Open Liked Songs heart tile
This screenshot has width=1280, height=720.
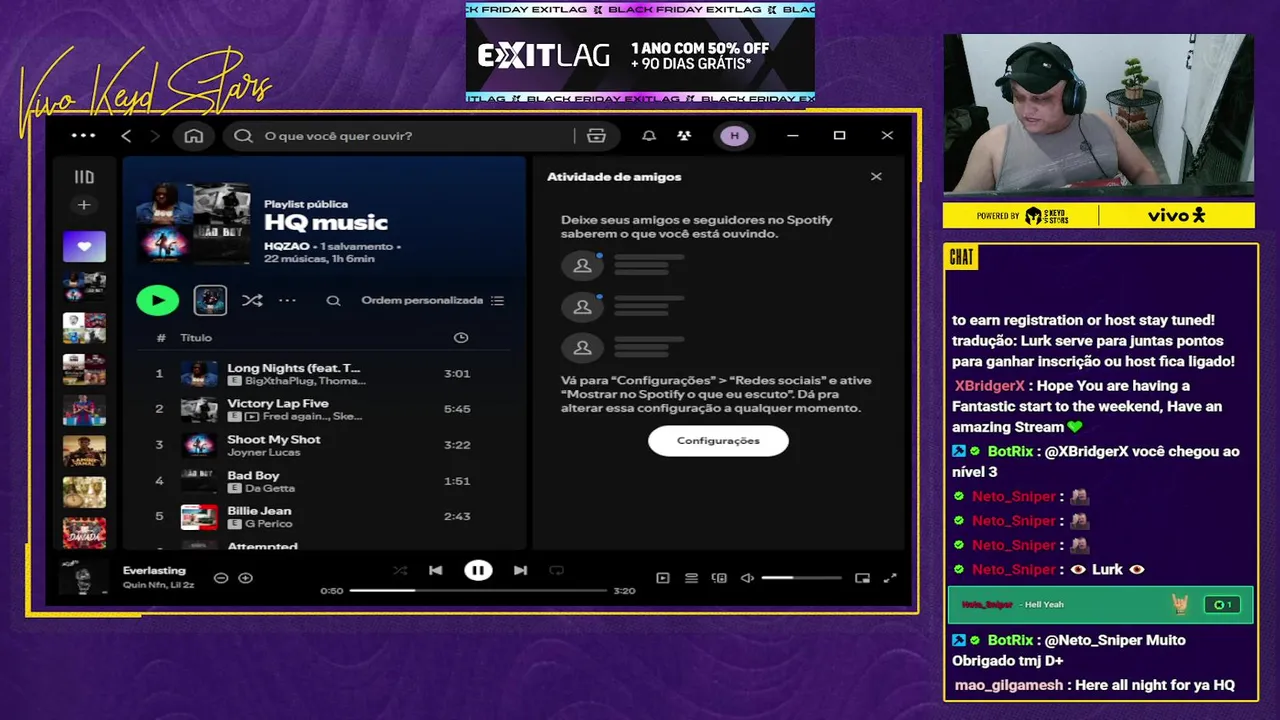84,246
